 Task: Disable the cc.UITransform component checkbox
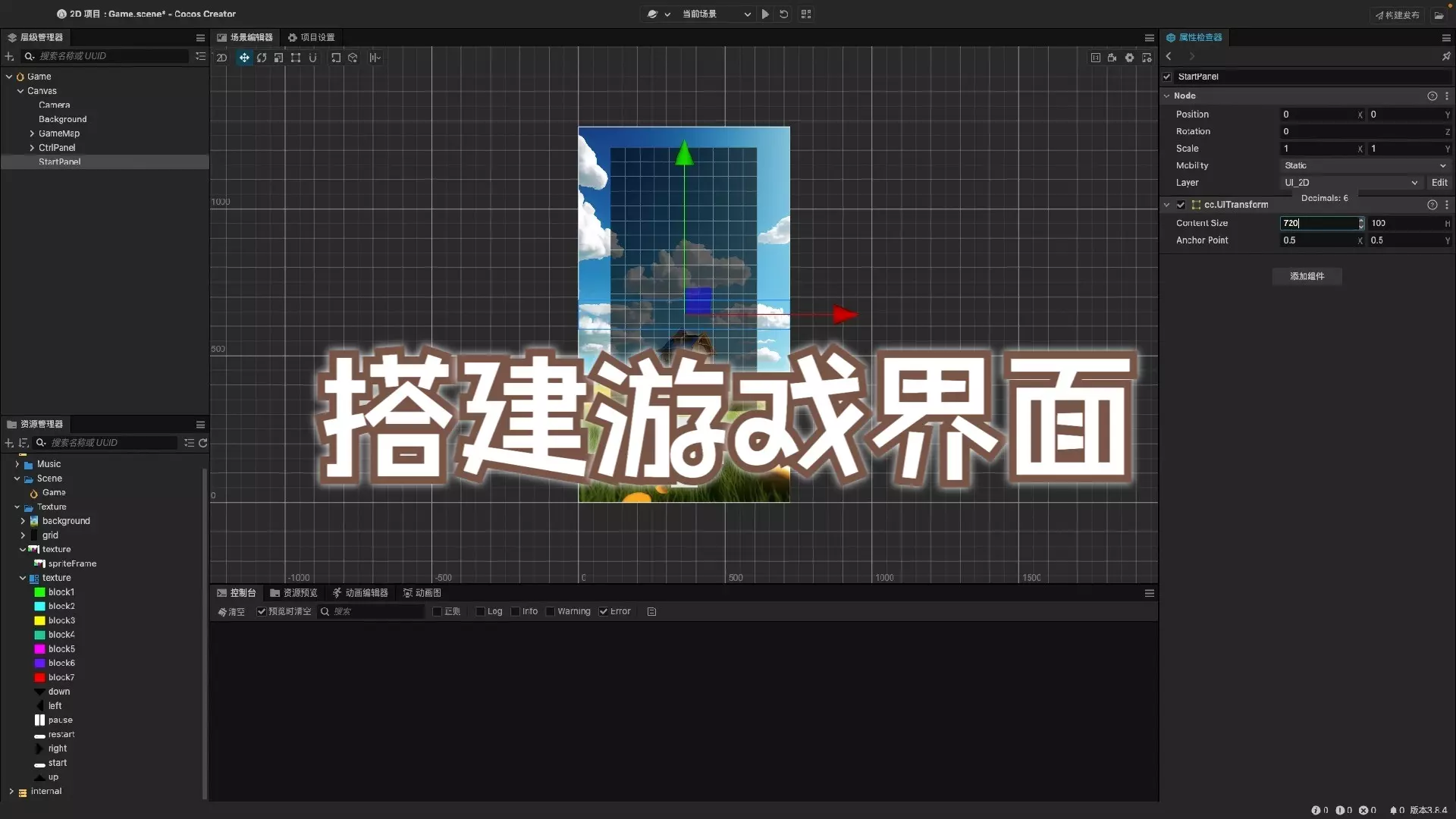pos(1181,205)
